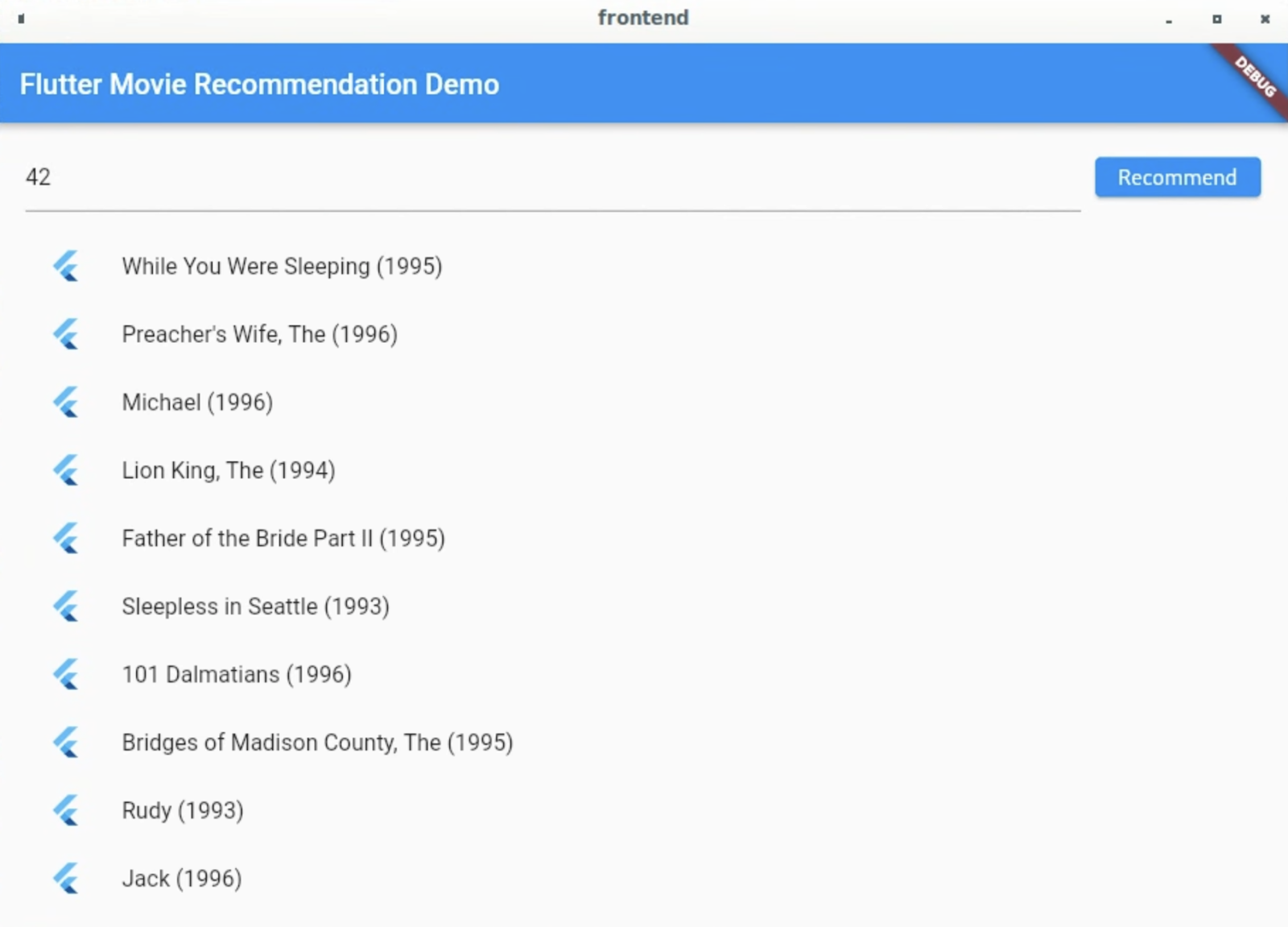Image resolution: width=1288 pixels, height=927 pixels.
Task: Choose Sleepless in Seattle (1993) title
Action: click(255, 606)
